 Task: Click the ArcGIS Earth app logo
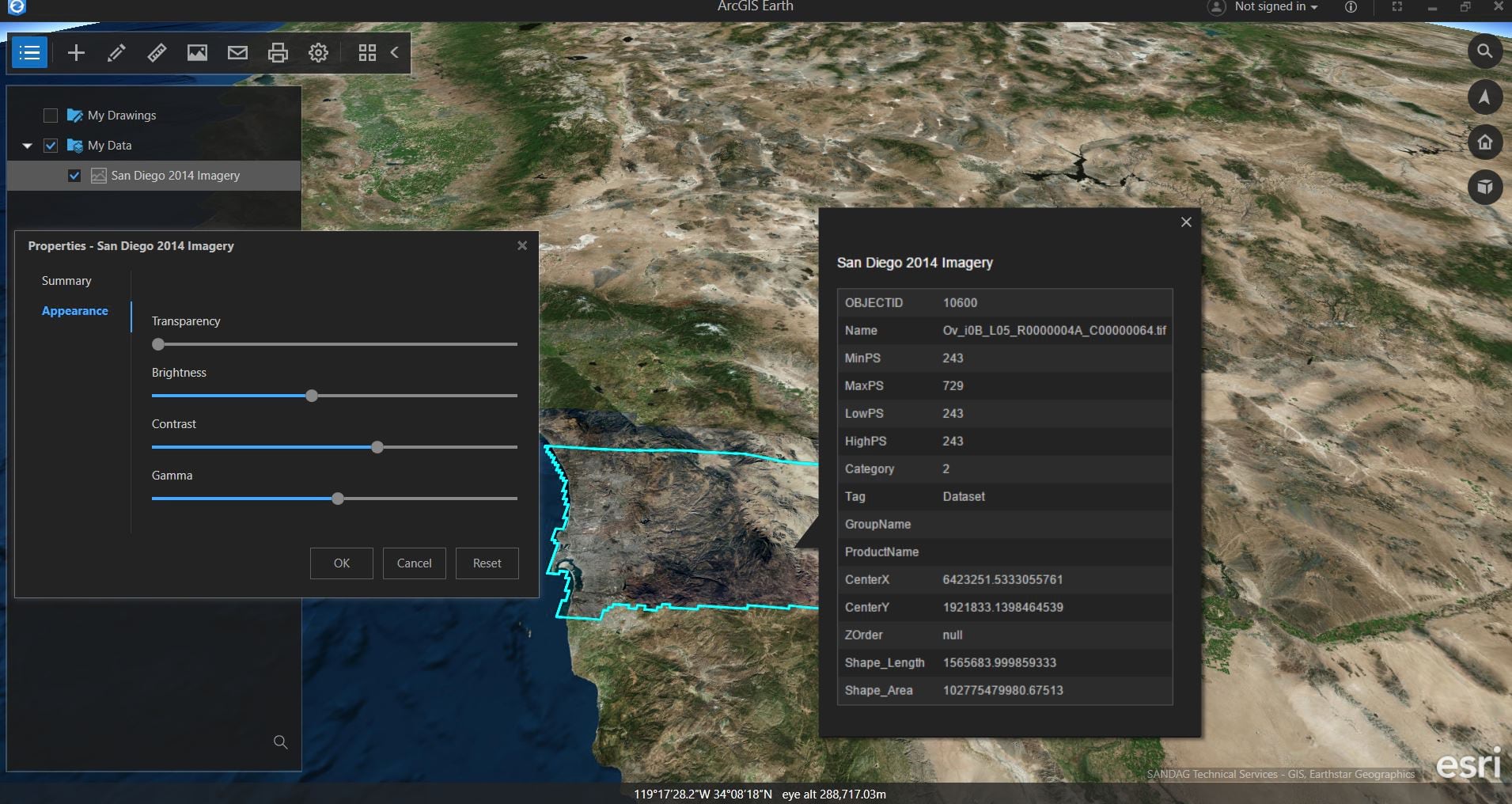pos(17,7)
